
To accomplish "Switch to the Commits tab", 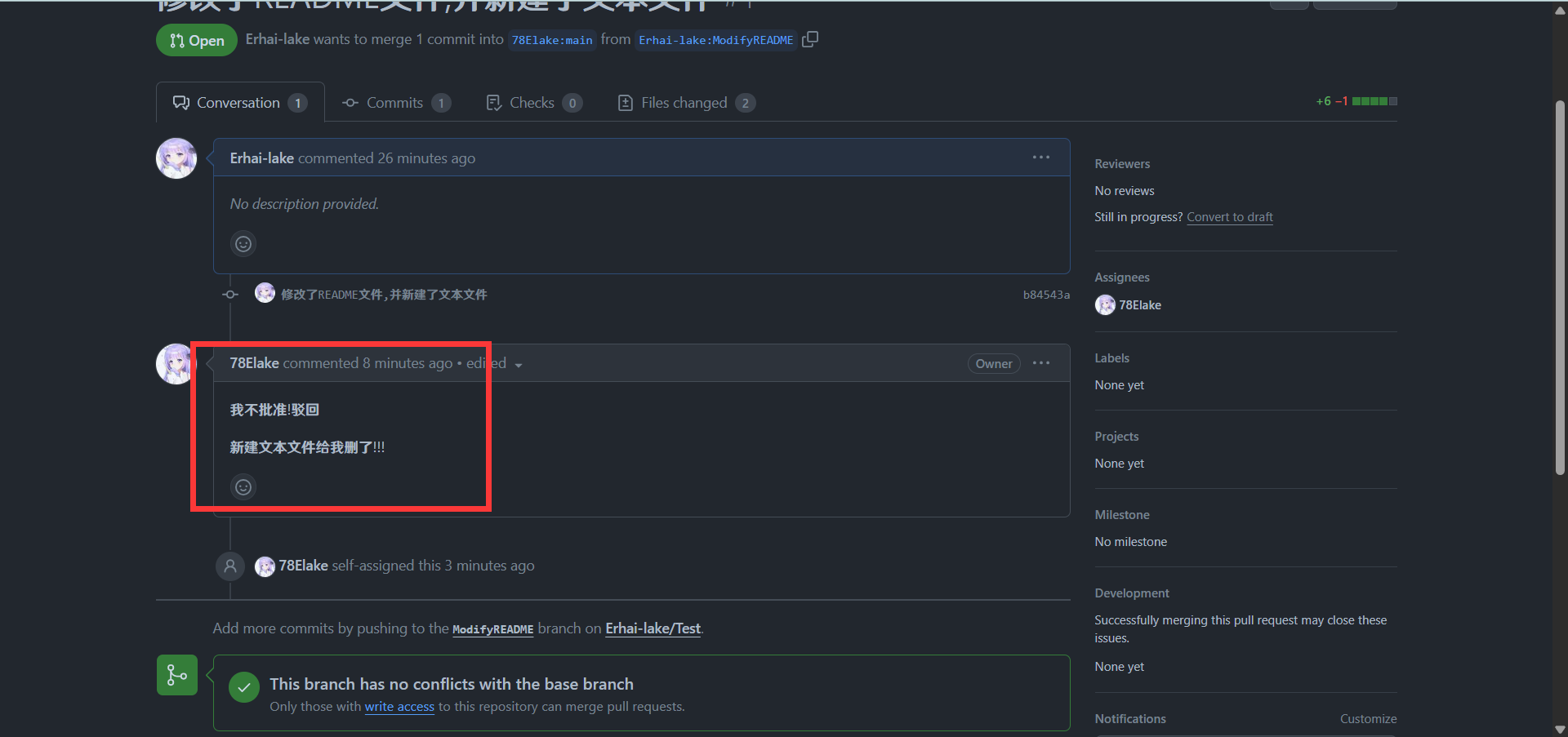I will [395, 103].
